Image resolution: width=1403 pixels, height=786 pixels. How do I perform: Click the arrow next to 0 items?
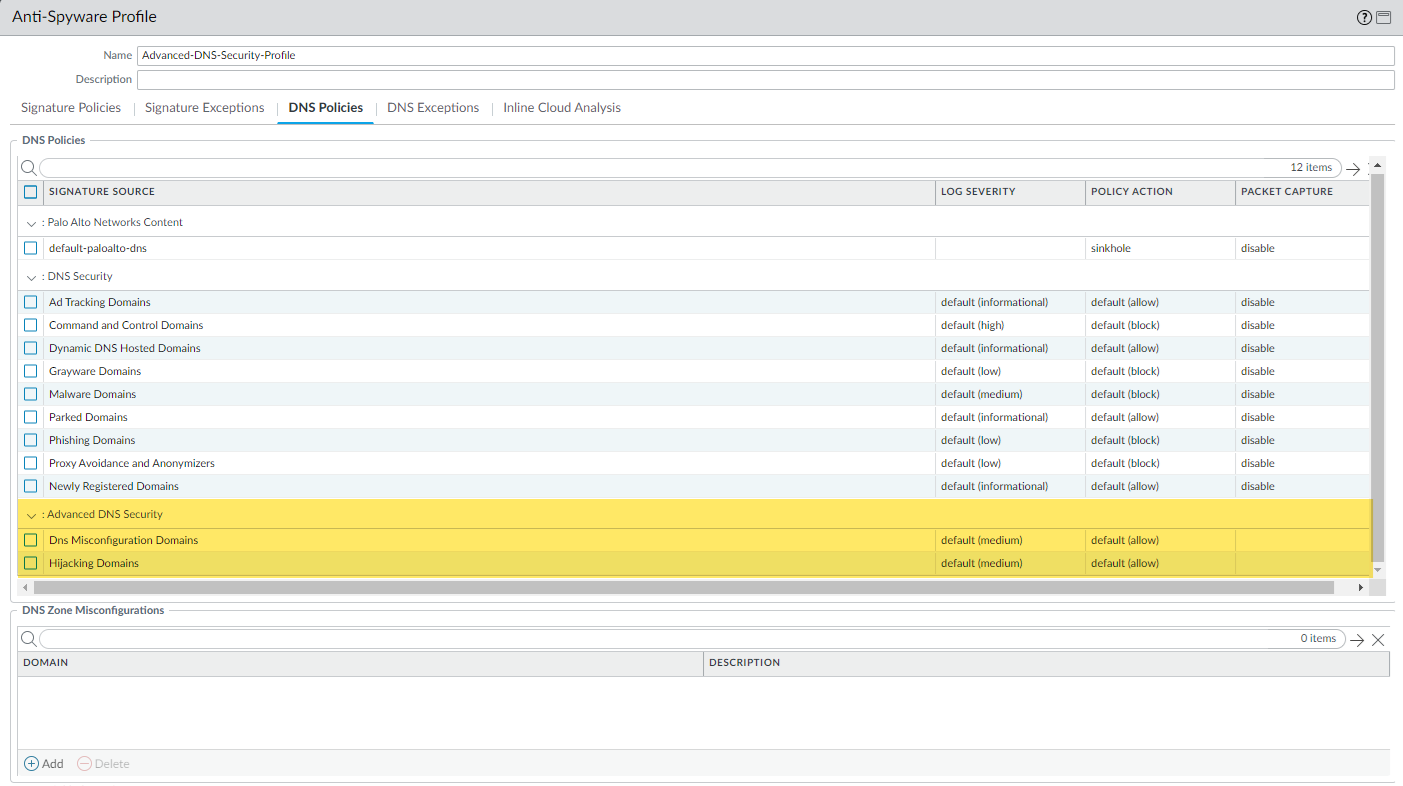[x=1357, y=640]
